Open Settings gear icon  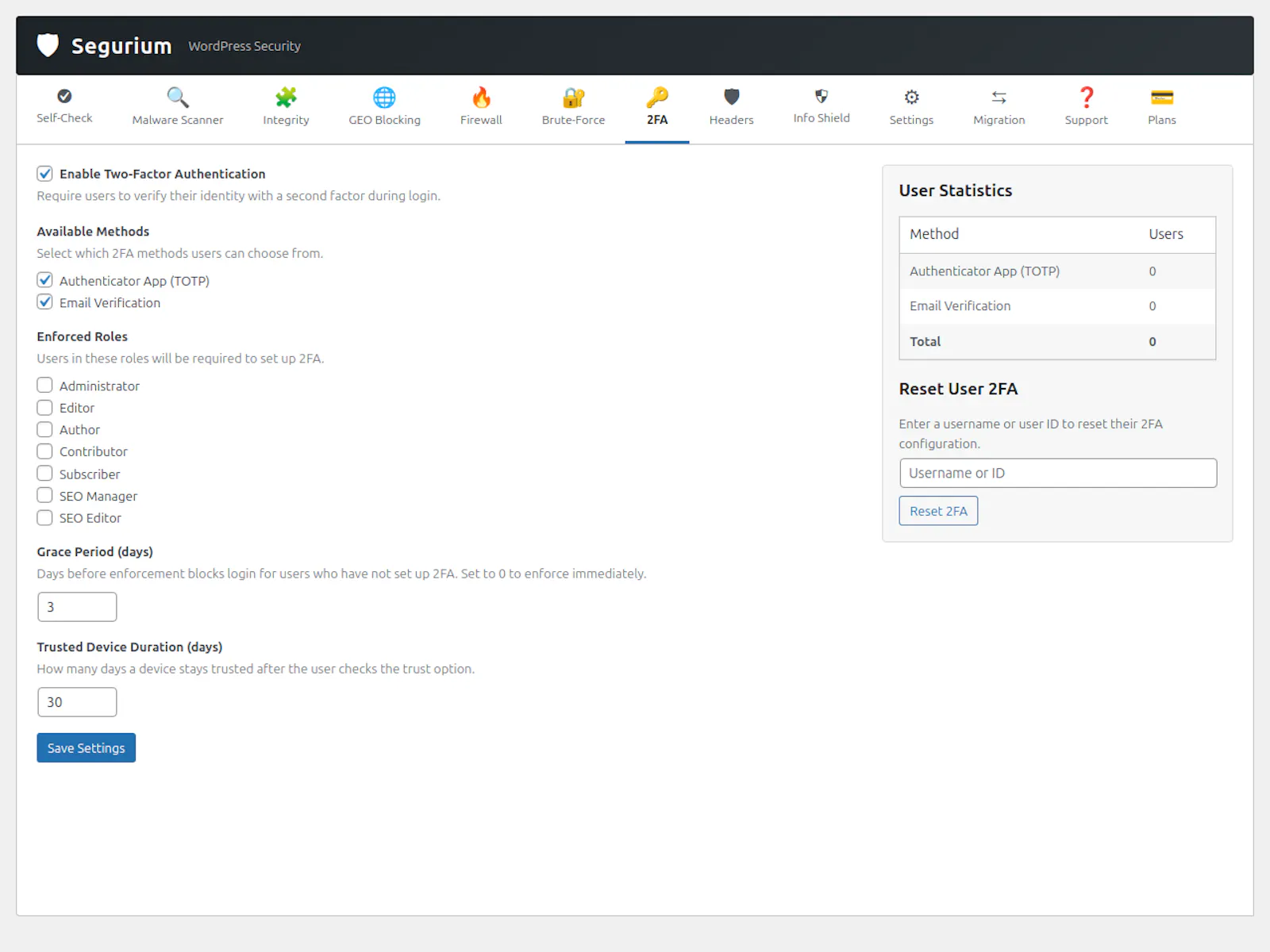(x=911, y=97)
